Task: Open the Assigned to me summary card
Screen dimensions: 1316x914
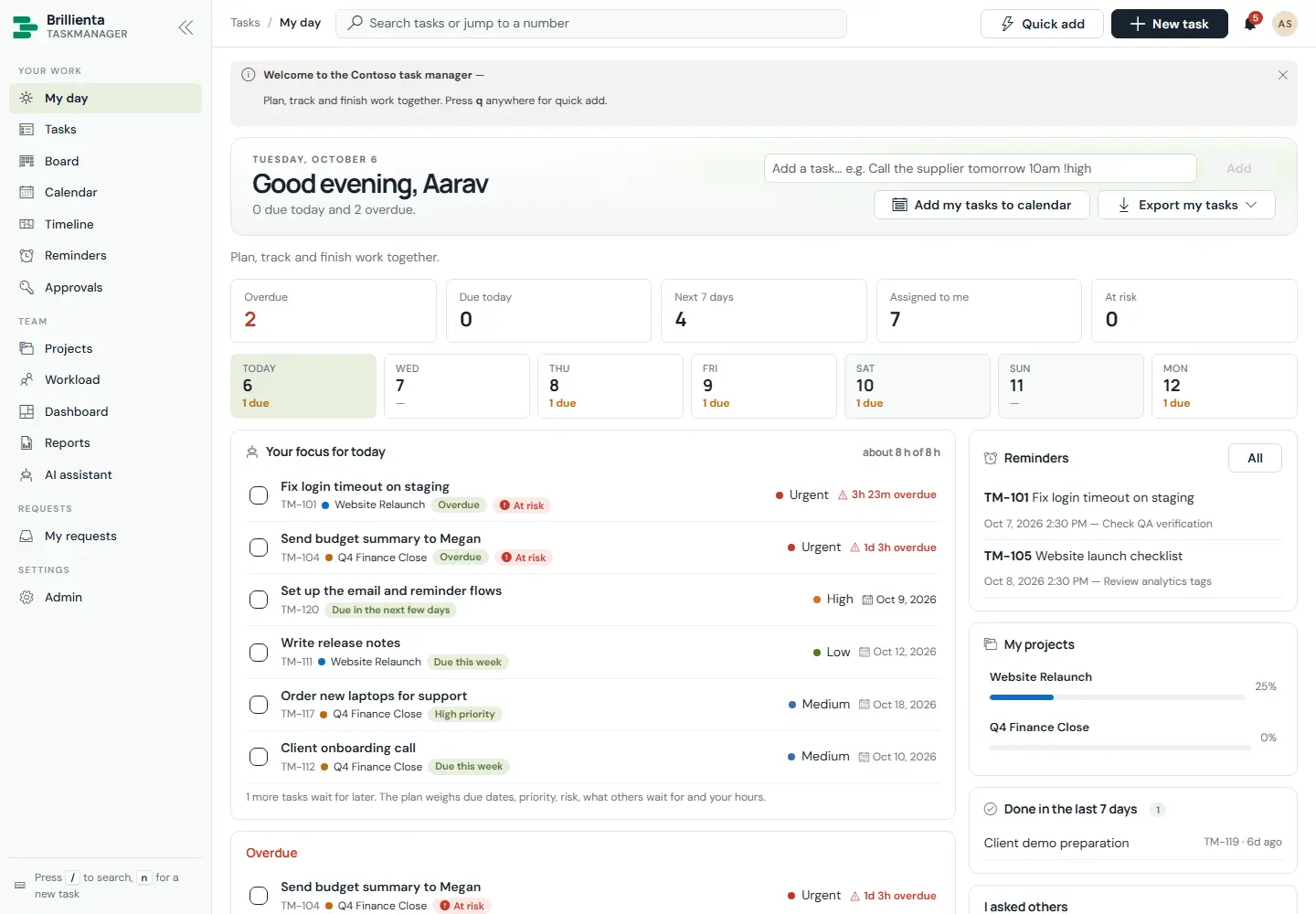Action: [x=979, y=311]
